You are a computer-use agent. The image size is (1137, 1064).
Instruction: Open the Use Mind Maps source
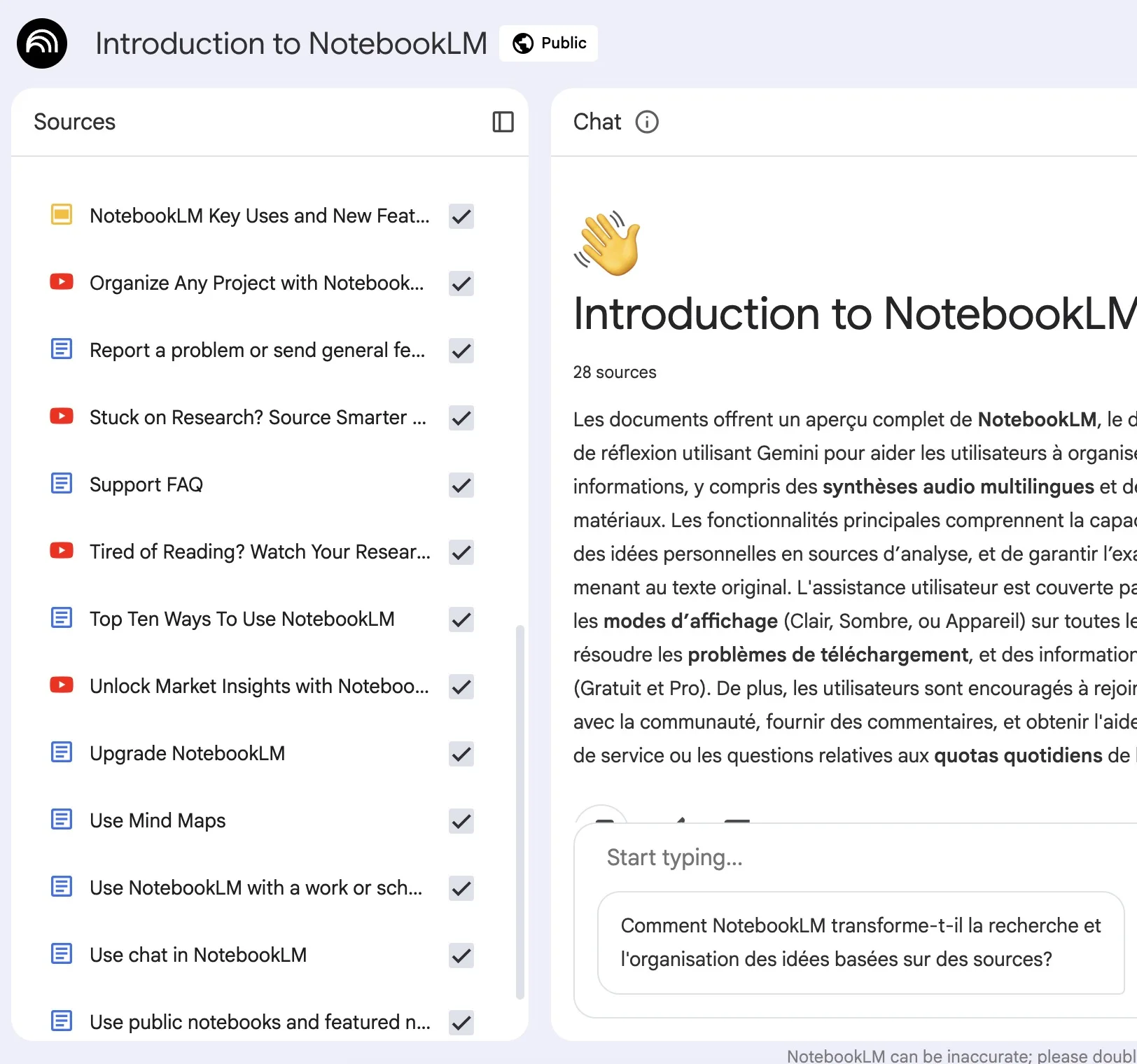pos(158,820)
